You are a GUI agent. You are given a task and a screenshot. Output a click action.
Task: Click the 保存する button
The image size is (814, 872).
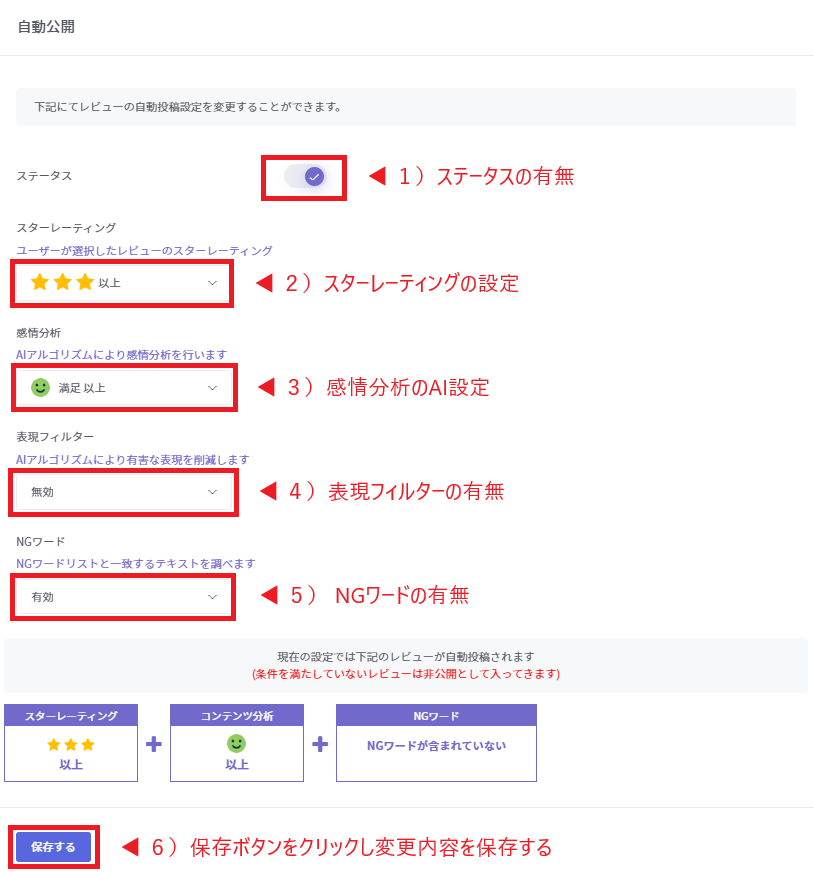pyautogui.click(x=53, y=847)
